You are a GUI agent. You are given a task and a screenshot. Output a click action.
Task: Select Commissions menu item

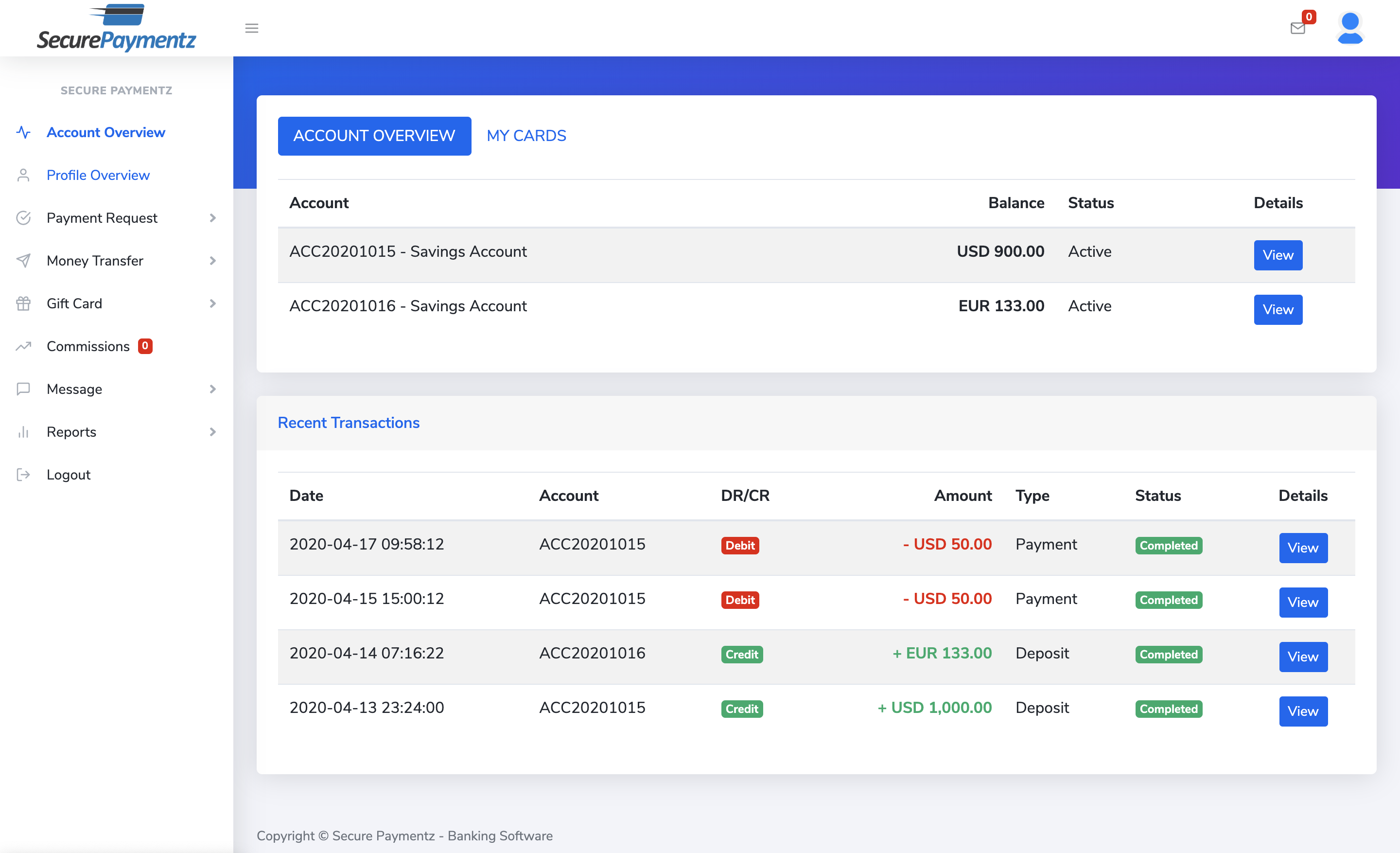click(x=88, y=346)
